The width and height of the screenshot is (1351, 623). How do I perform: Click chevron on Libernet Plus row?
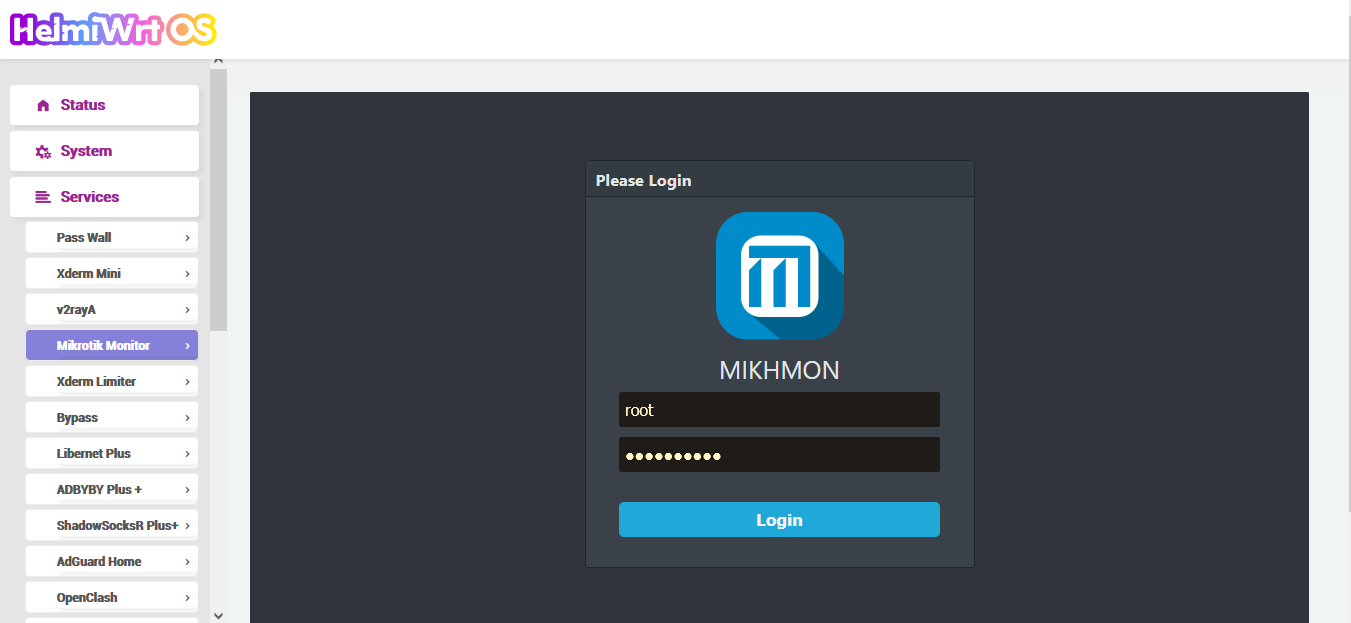tap(187, 454)
